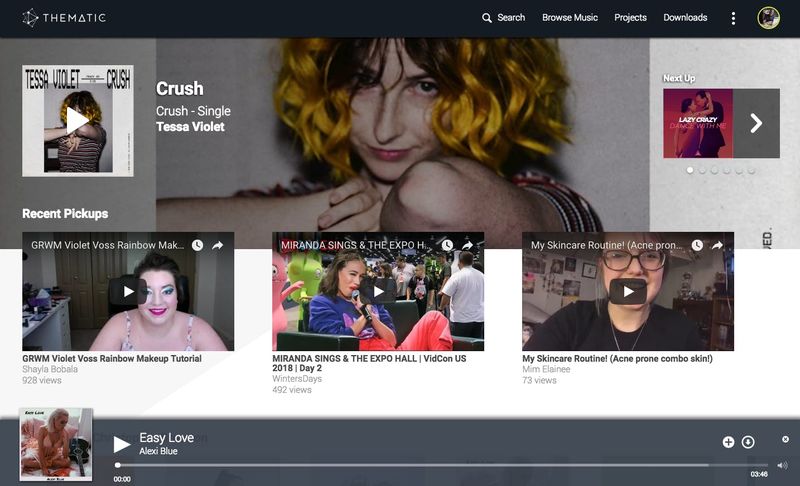
Task: Click Watch Later on GRWM video
Action: coord(197,245)
